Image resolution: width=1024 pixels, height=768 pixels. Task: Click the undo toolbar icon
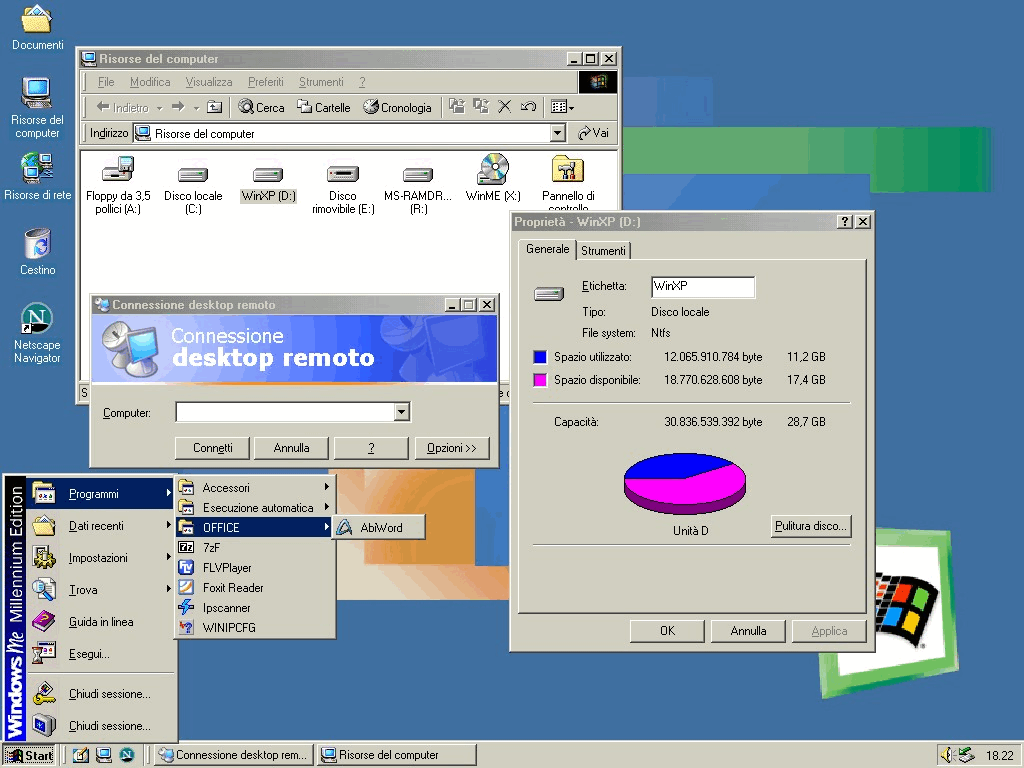click(528, 106)
